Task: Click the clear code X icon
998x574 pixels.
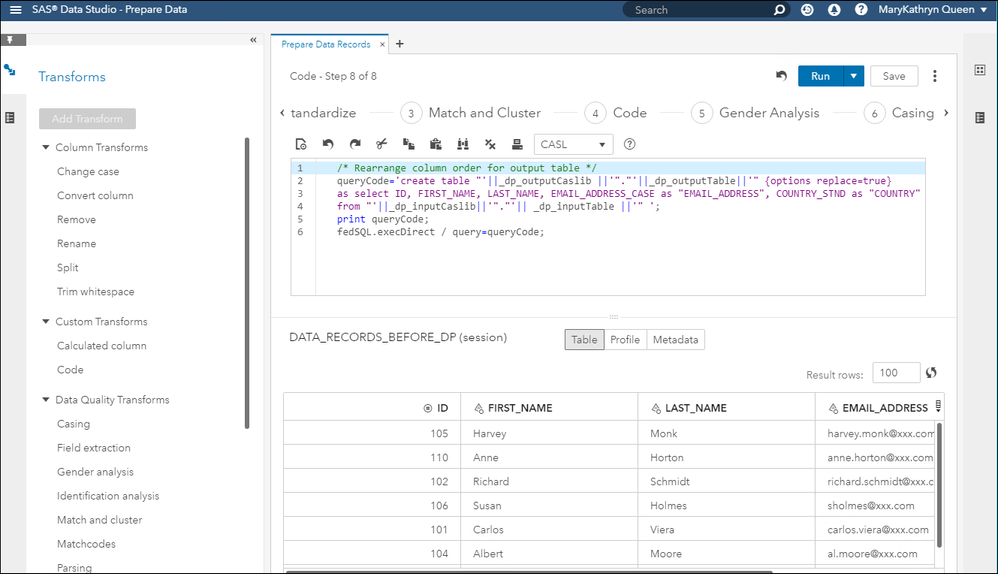Action: coord(490,144)
